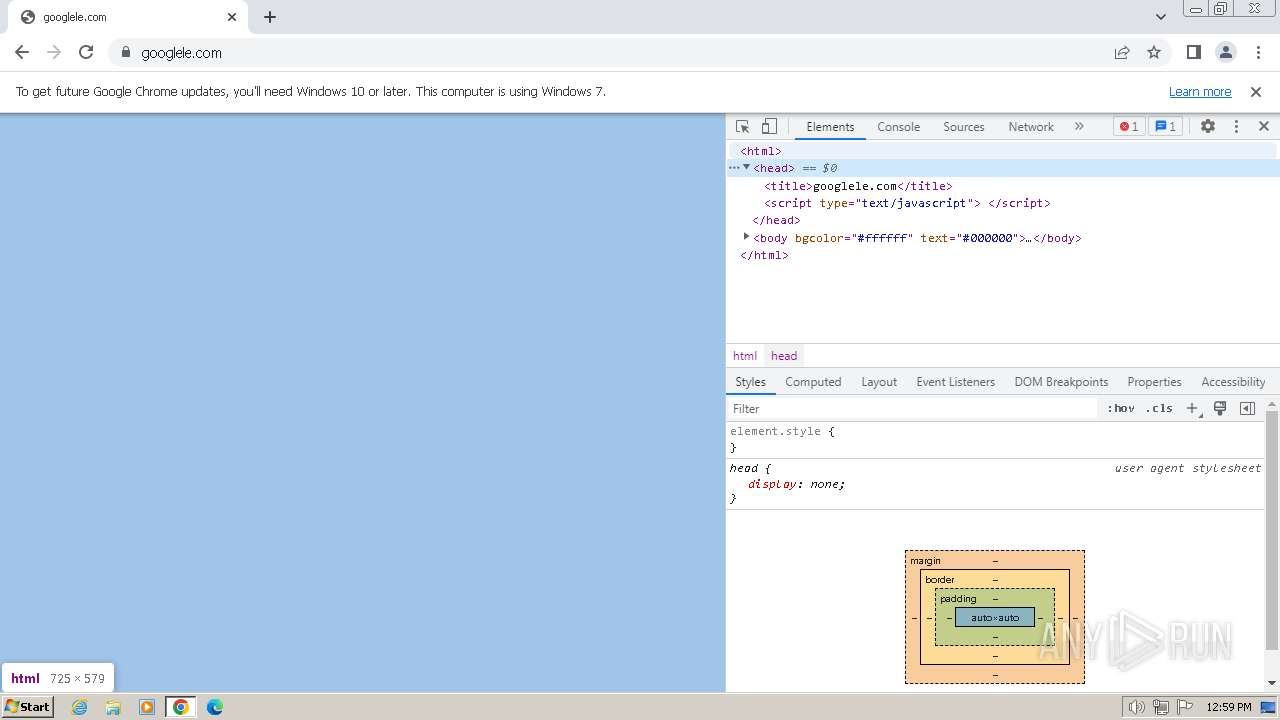This screenshot has height=720, width=1280.
Task: Select the Elements tab
Action: [830, 127]
